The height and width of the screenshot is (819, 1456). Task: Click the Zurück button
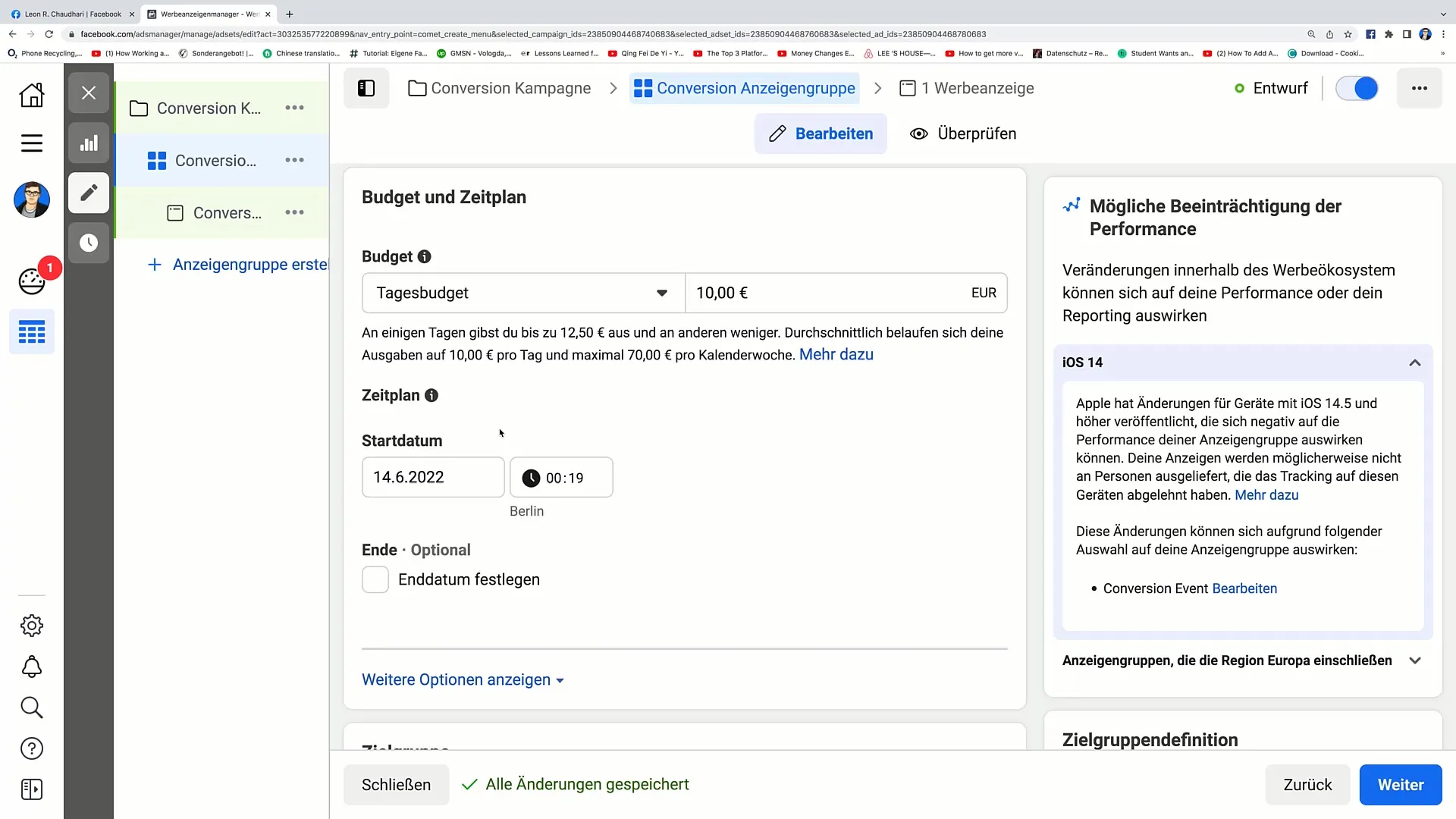pos(1307,785)
